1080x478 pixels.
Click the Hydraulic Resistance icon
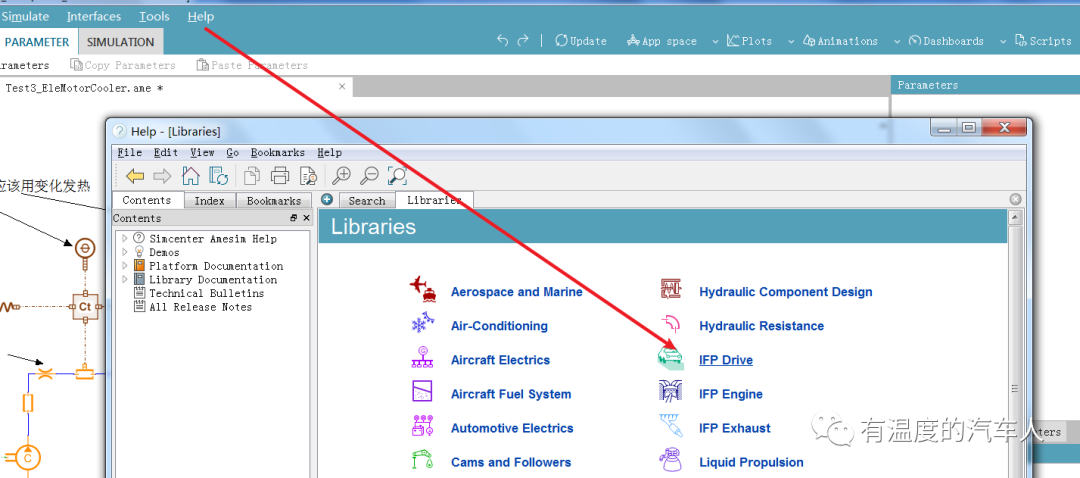(x=671, y=324)
